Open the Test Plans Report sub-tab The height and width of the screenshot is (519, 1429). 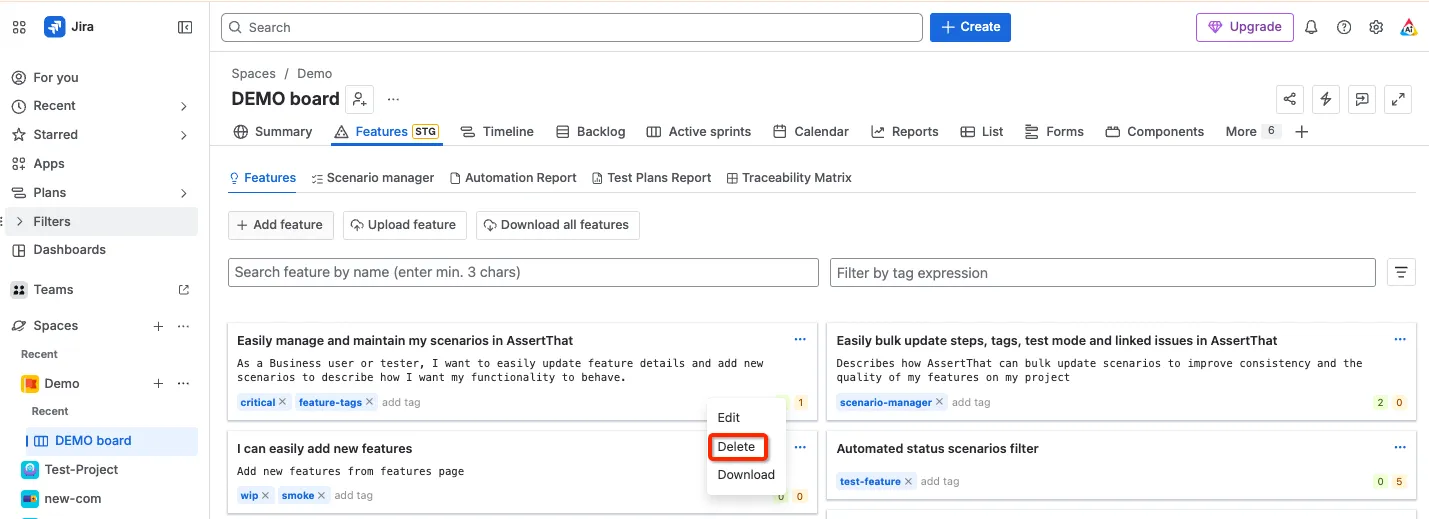(x=651, y=178)
